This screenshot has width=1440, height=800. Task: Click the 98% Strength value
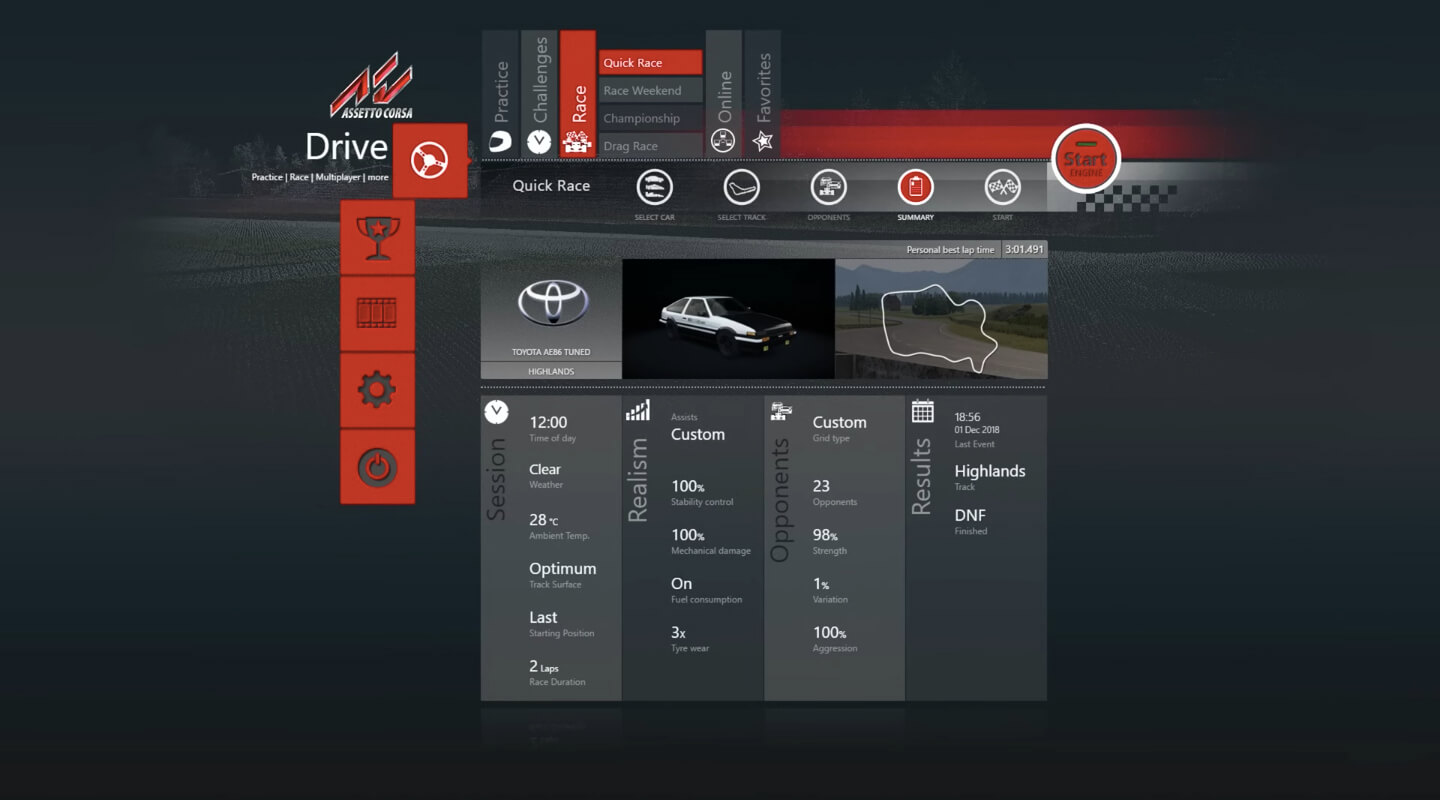[825, 535]
